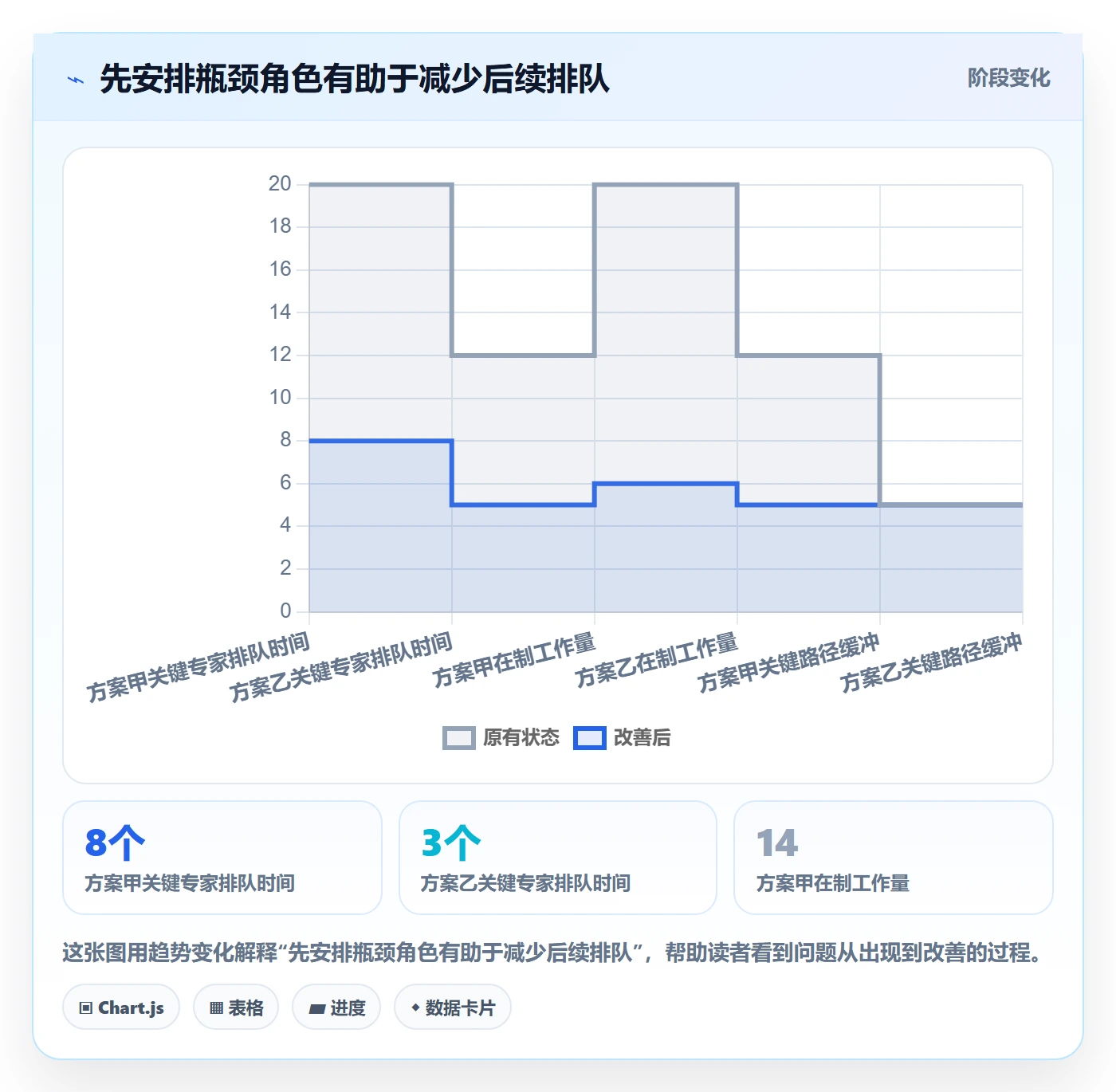The width and height of the screenshot is (1116, 1092).
Task: Click the teal 3个 figure
Action: [x=450, y=843]
